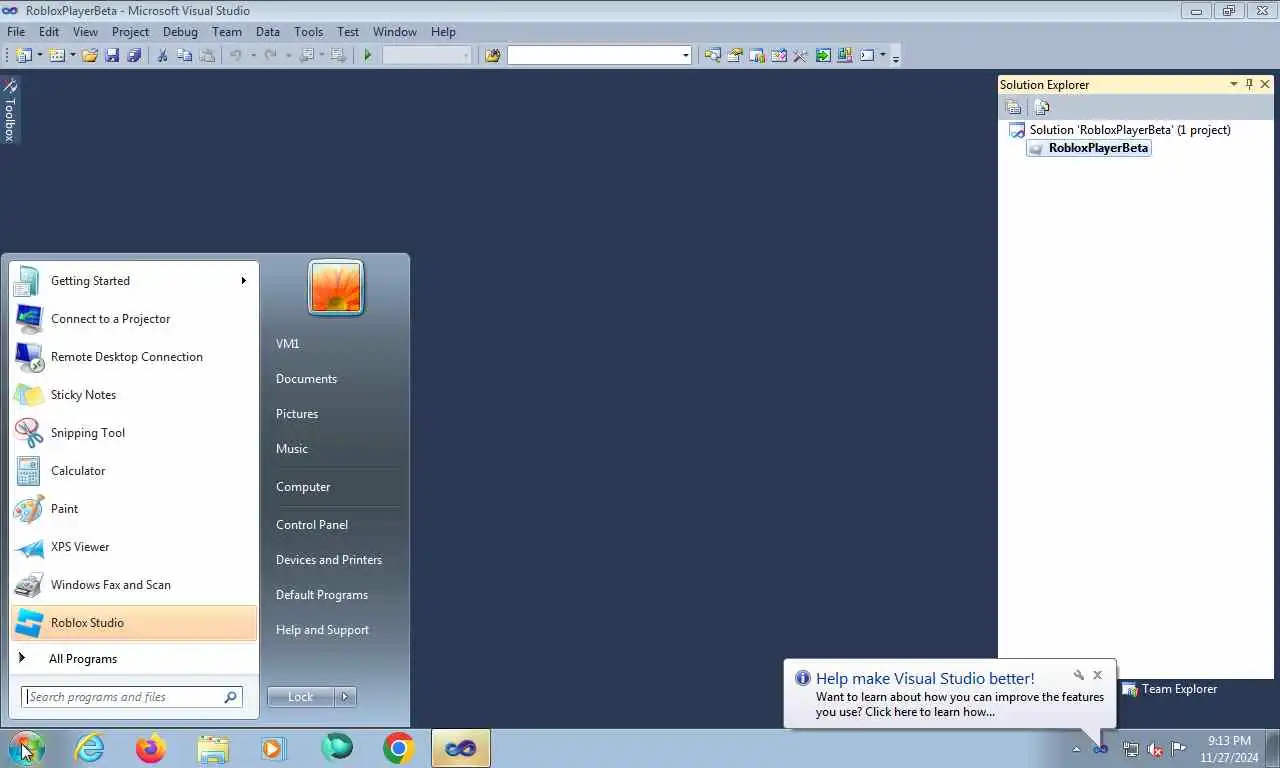Image resolution: width=1280 pixels, height=768 pixels.
Task: Click the Command Window toolbar icon
Action: click(867, 56)
